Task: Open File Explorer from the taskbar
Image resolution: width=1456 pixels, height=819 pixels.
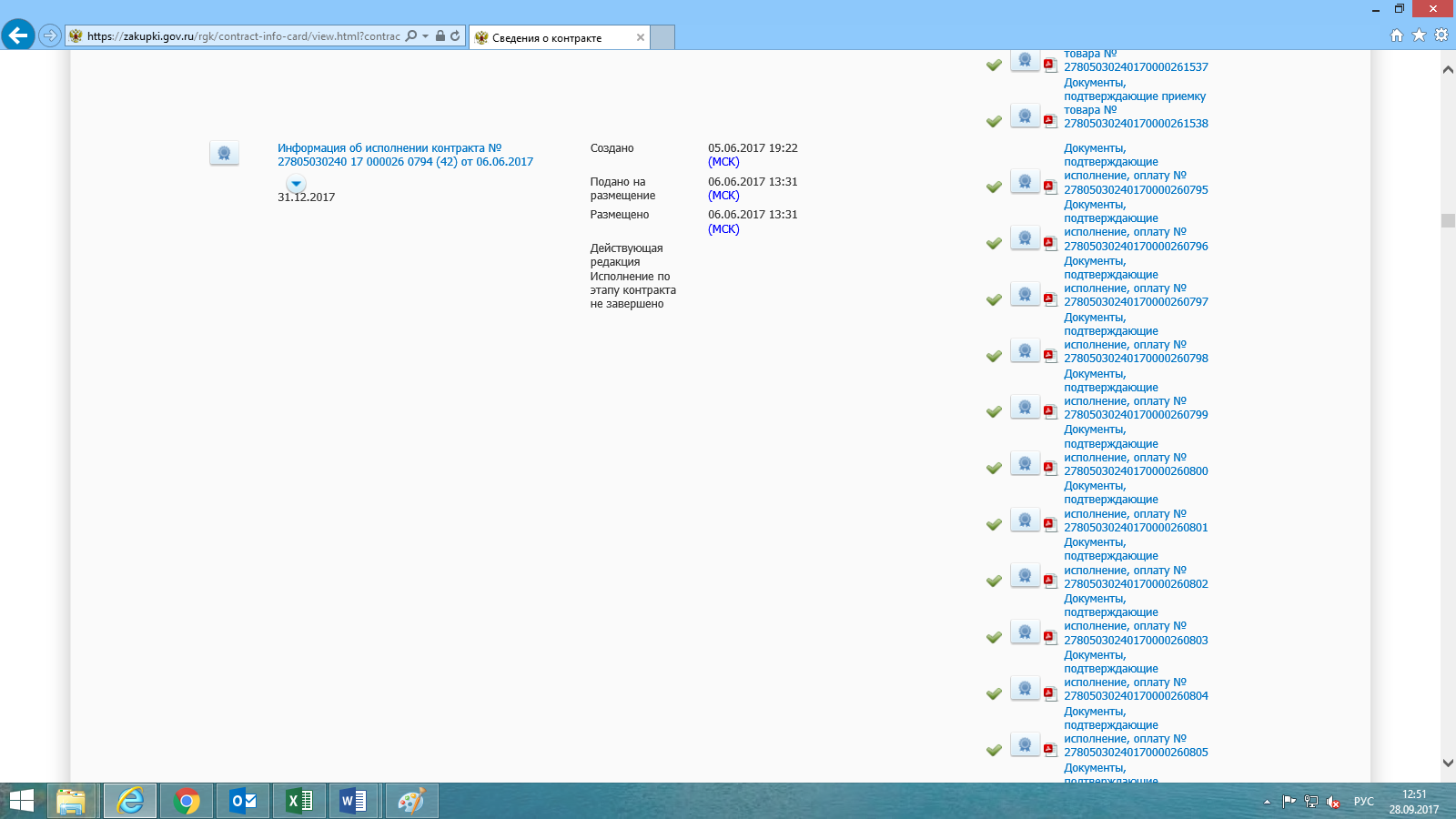Action: coord(71,801)
